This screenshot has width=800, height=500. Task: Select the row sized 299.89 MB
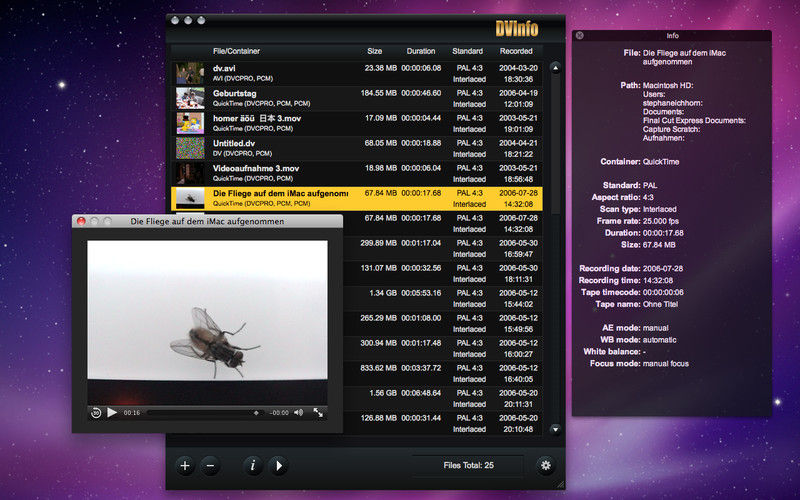point(442,248)
